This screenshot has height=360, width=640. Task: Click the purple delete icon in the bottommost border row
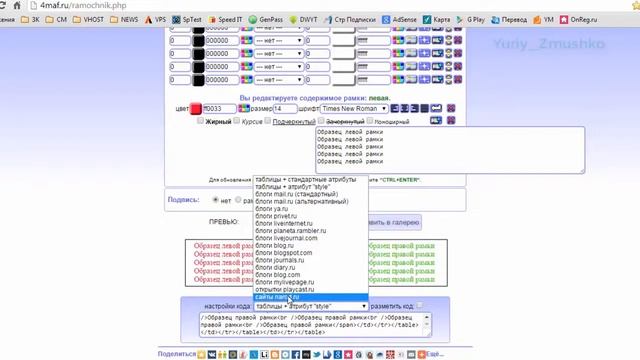coord(458,80)
